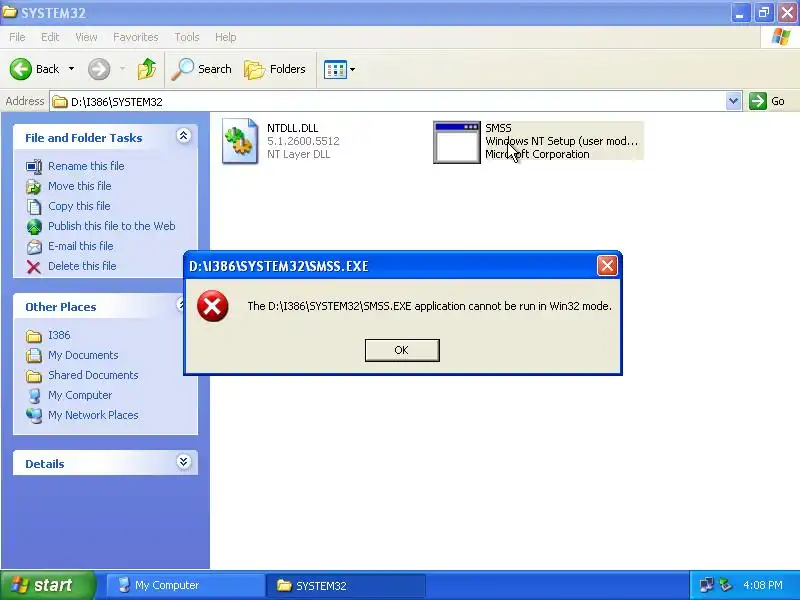Viewport: 800px width, 600px height.
Task: Toggle the Folders pane
Action: tap(275, 69)
